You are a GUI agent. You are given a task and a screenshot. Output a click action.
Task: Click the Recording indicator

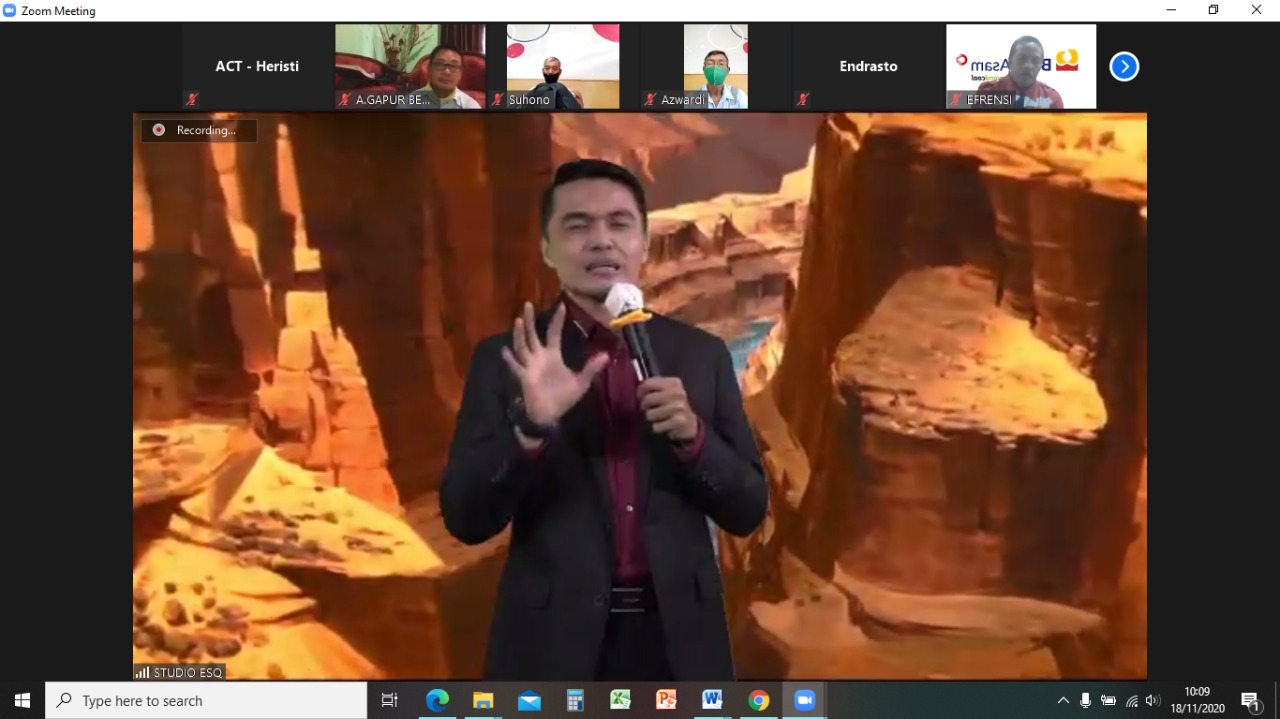point(198,130)
